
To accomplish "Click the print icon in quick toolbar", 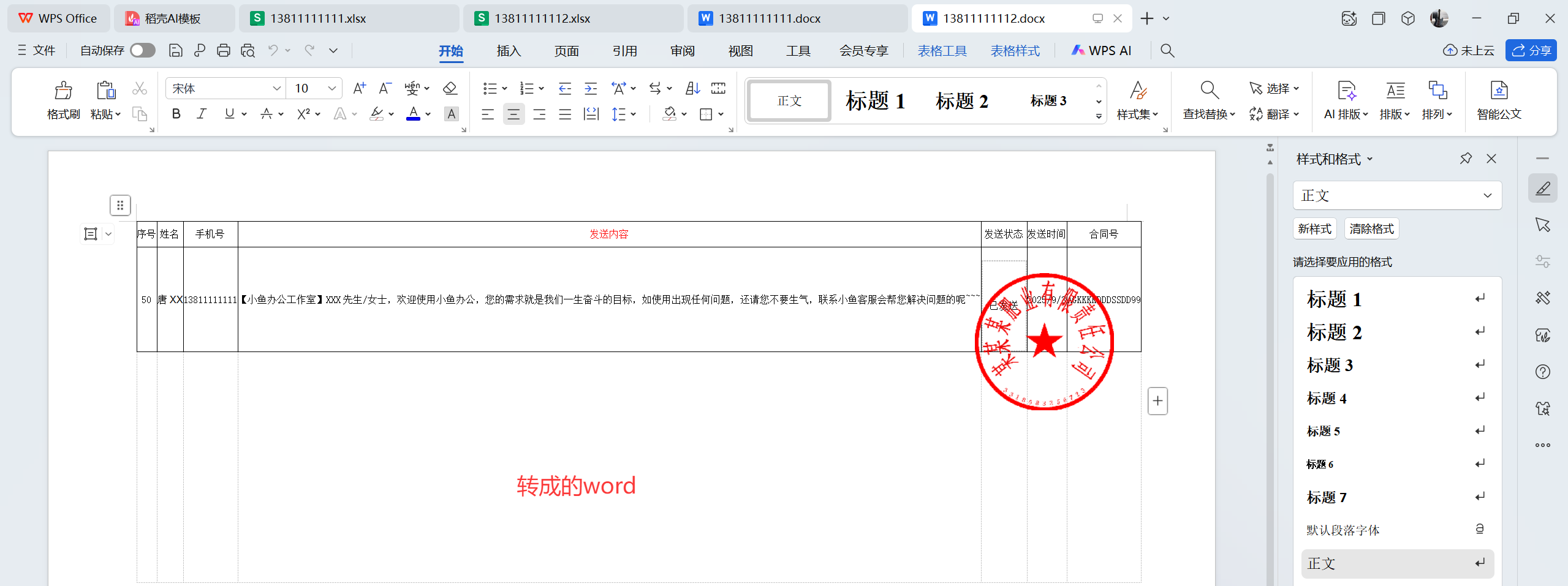I will [224, 51].
